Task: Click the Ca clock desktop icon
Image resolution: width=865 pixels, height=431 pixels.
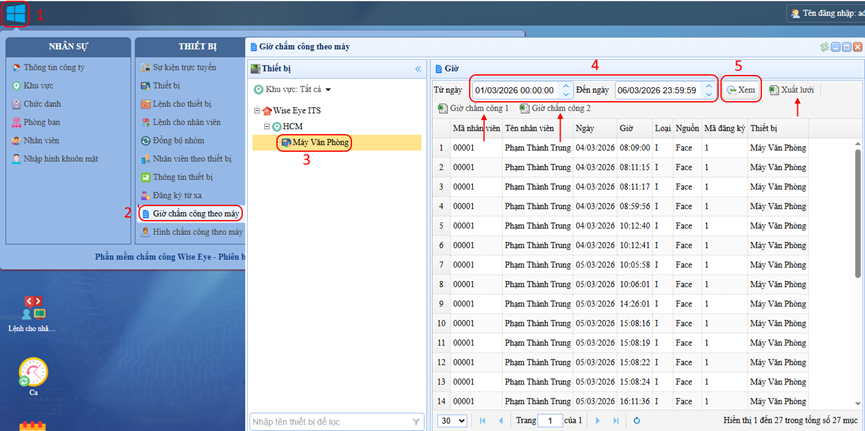Action: click(32, 373)
